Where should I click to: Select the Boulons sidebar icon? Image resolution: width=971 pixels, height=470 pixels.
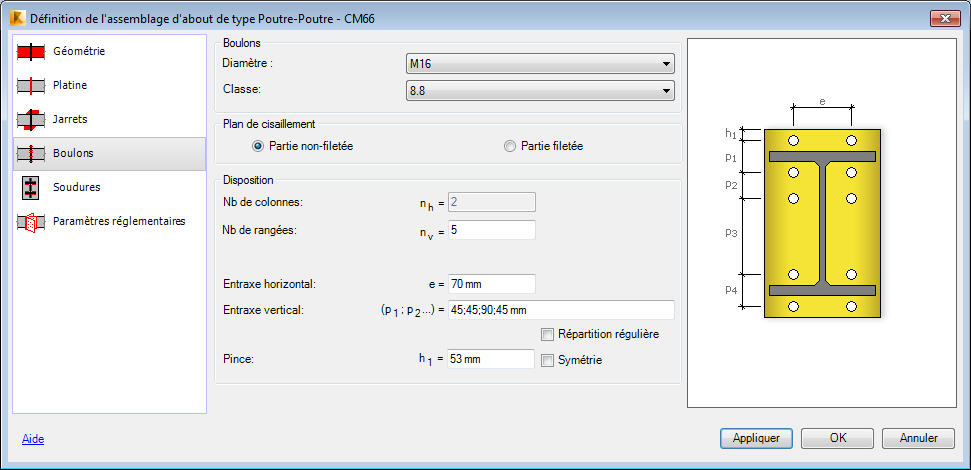tap(31, 154)
